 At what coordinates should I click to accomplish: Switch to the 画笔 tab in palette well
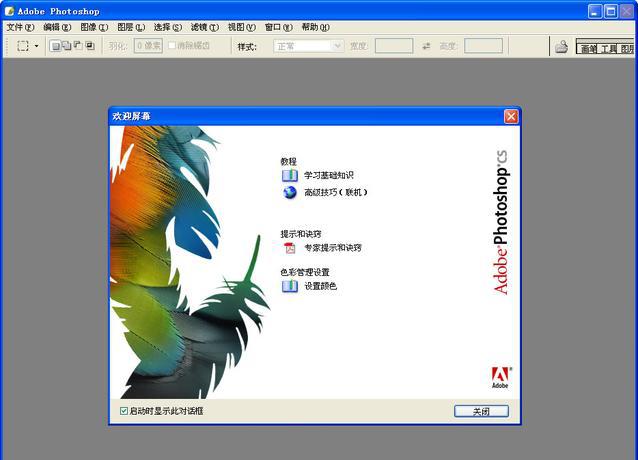tap(588, 49)
